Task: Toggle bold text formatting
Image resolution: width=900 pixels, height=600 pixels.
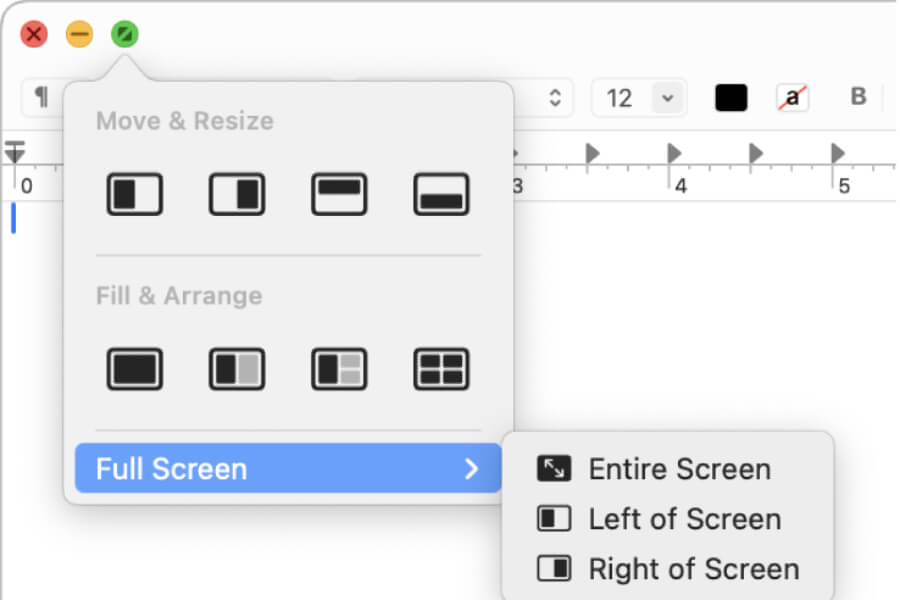Action: click(858, 96)
